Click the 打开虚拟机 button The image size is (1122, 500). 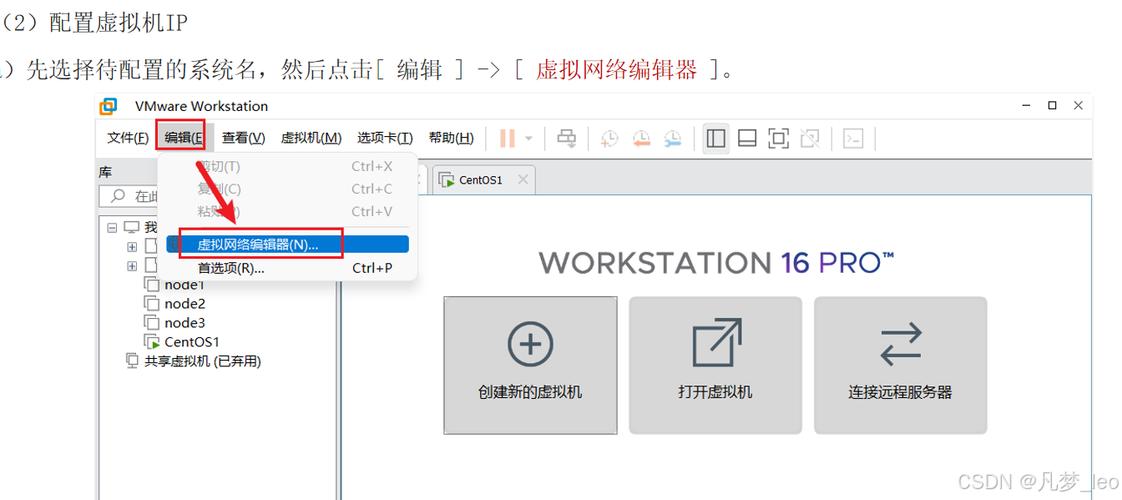(716, 365)
